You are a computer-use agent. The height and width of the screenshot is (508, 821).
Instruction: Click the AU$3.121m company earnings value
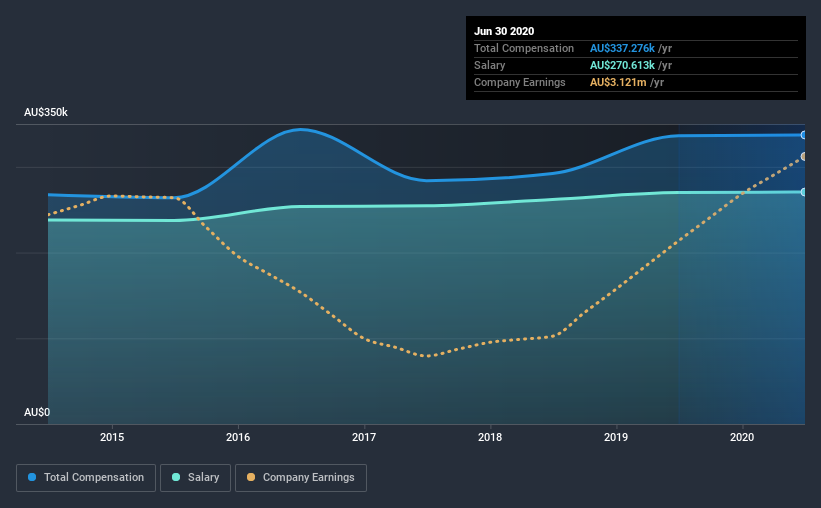[618, 82]
